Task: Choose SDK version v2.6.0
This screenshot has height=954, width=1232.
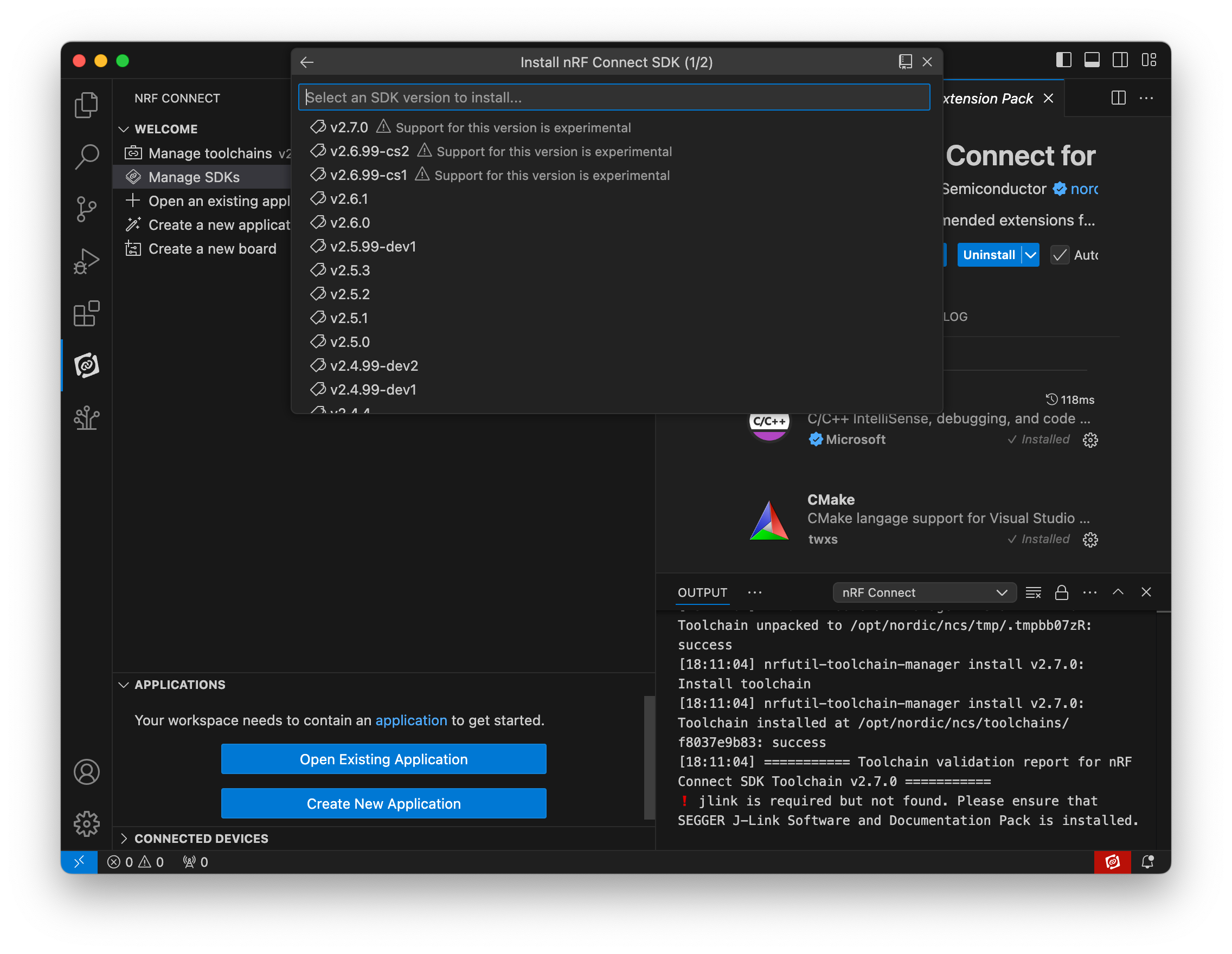Action: pyautogui.click(x=616, y=223)
